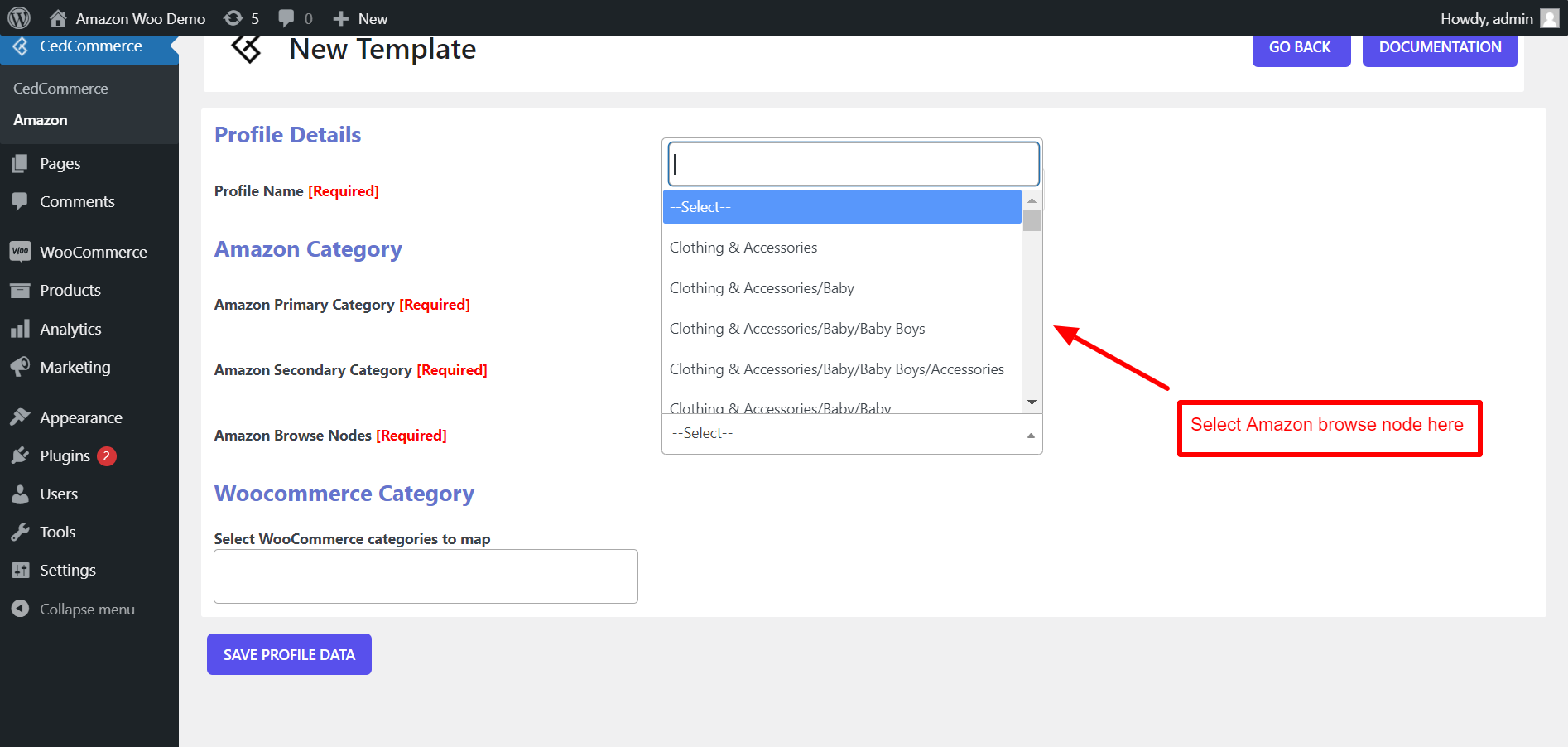
Task: Choose Clothing & Accessories/Baby option
Action: coord(842,288)
